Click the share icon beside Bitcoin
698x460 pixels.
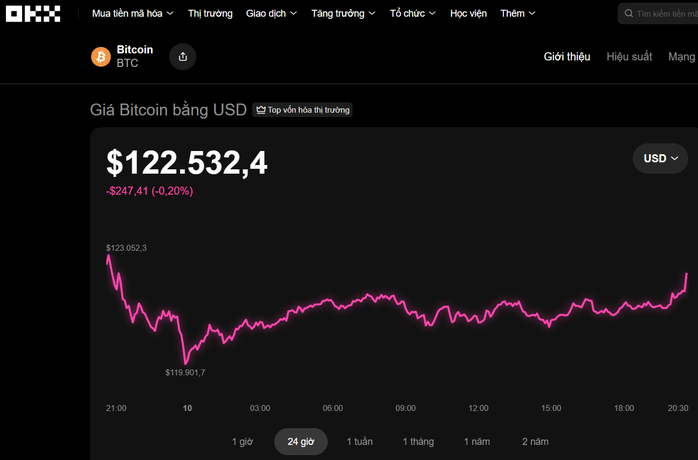click(x=182, y=57)
